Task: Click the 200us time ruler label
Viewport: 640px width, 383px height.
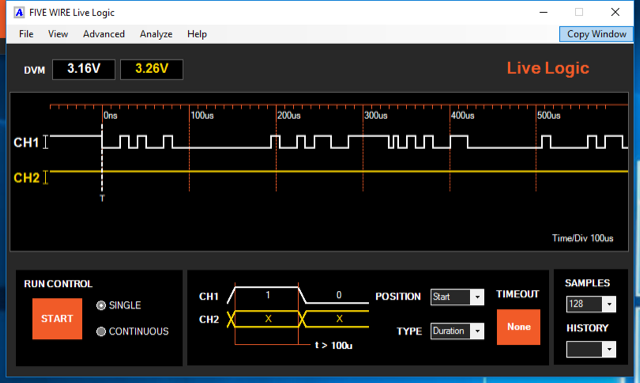Action: click(289, 116)
